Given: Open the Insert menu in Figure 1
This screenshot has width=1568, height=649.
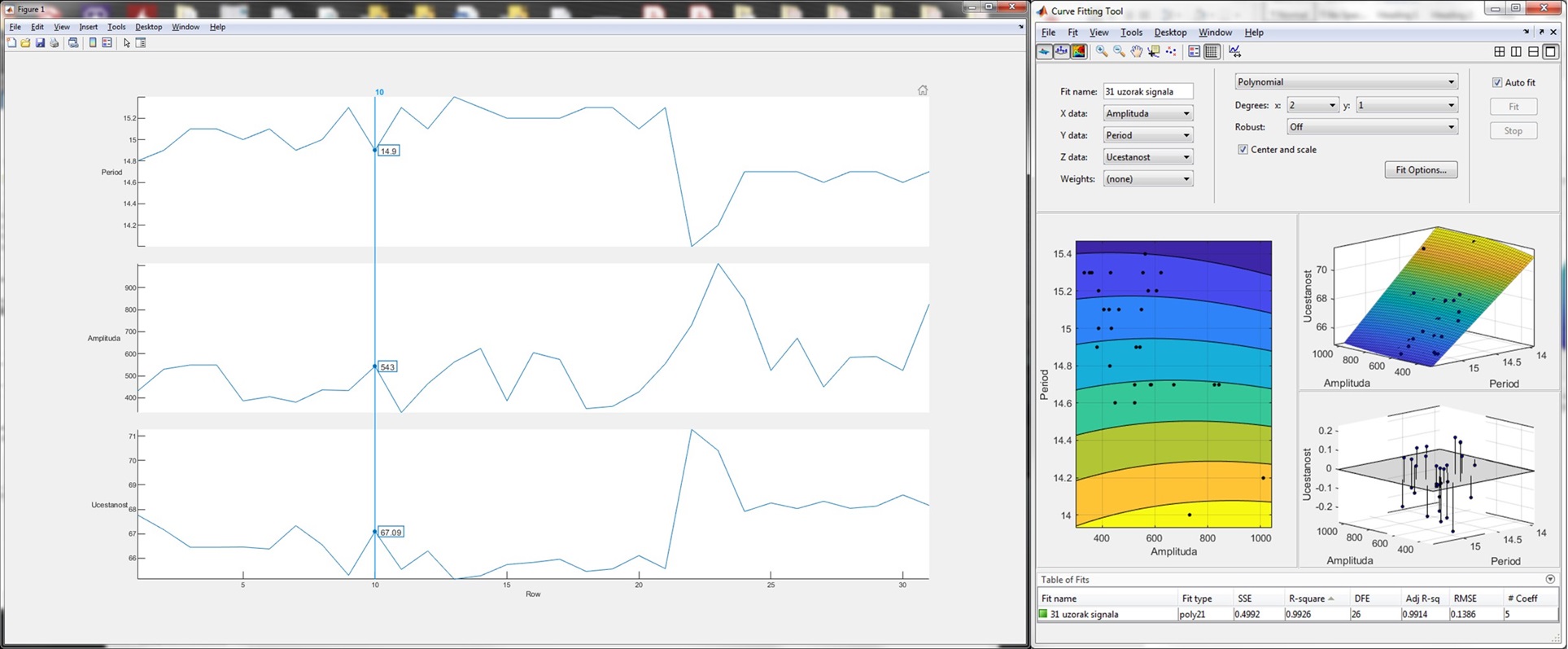Looking at the screenshot, I should pos(88,27).
